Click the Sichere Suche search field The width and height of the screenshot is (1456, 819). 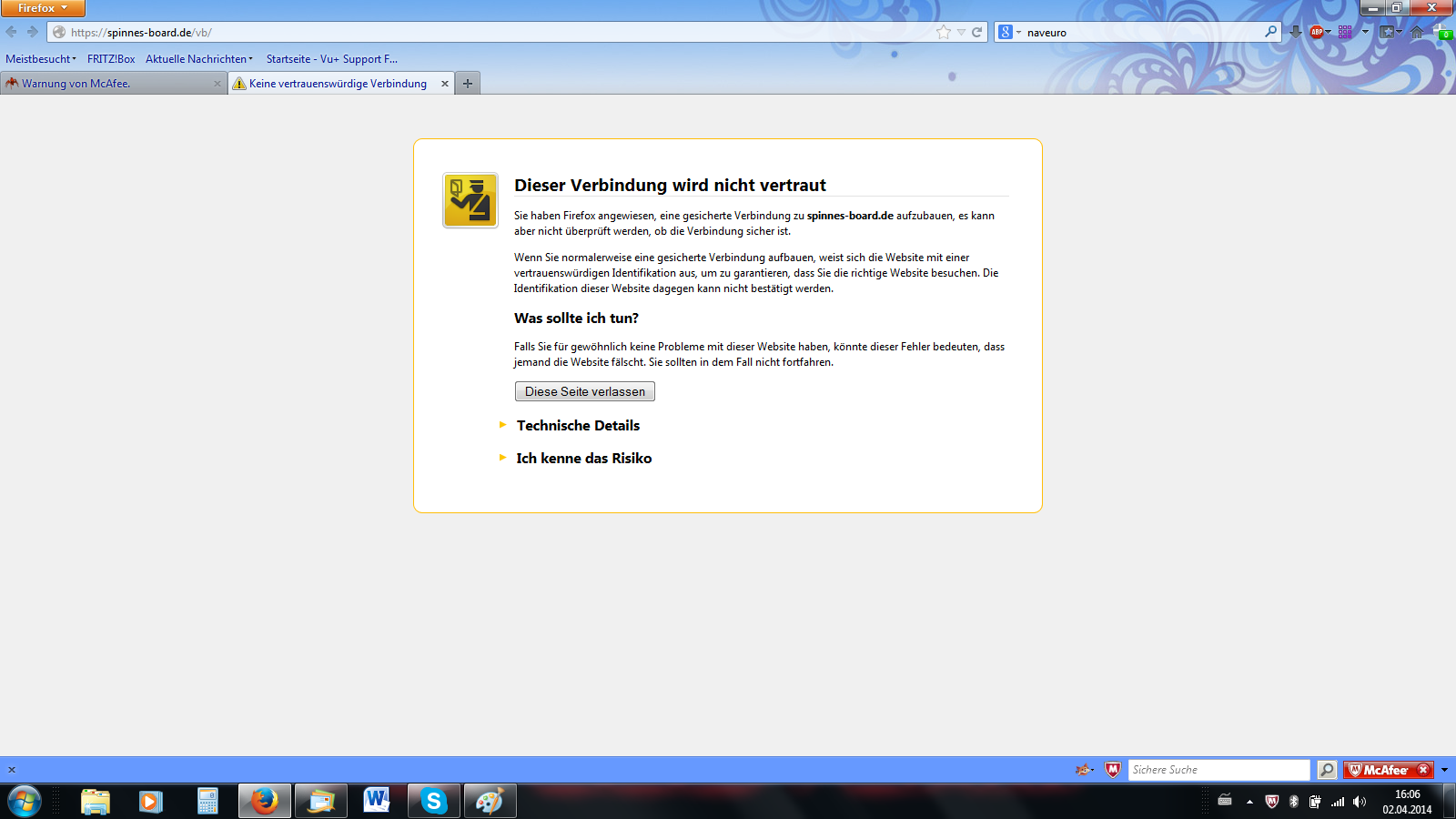tap(1218, 770)
